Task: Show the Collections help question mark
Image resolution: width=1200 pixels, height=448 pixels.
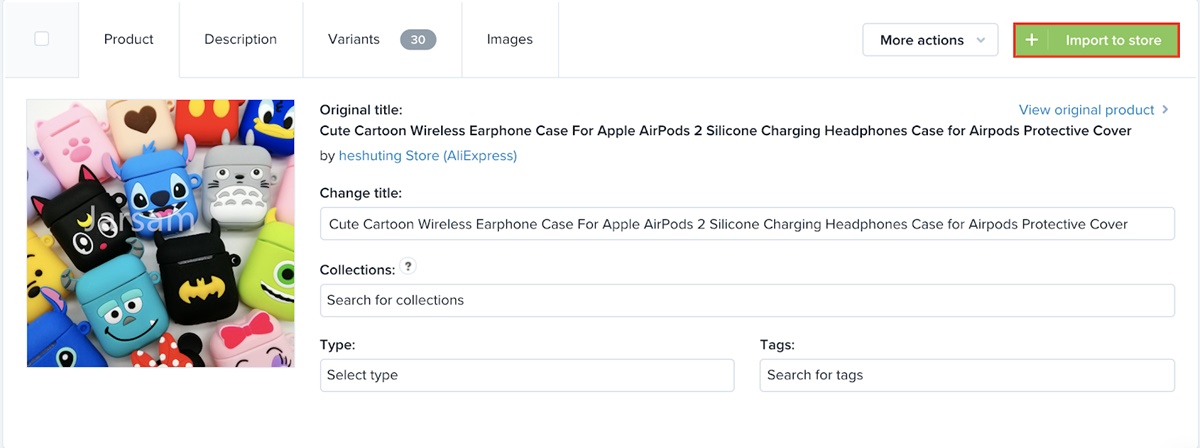Action: coord(408,267)
